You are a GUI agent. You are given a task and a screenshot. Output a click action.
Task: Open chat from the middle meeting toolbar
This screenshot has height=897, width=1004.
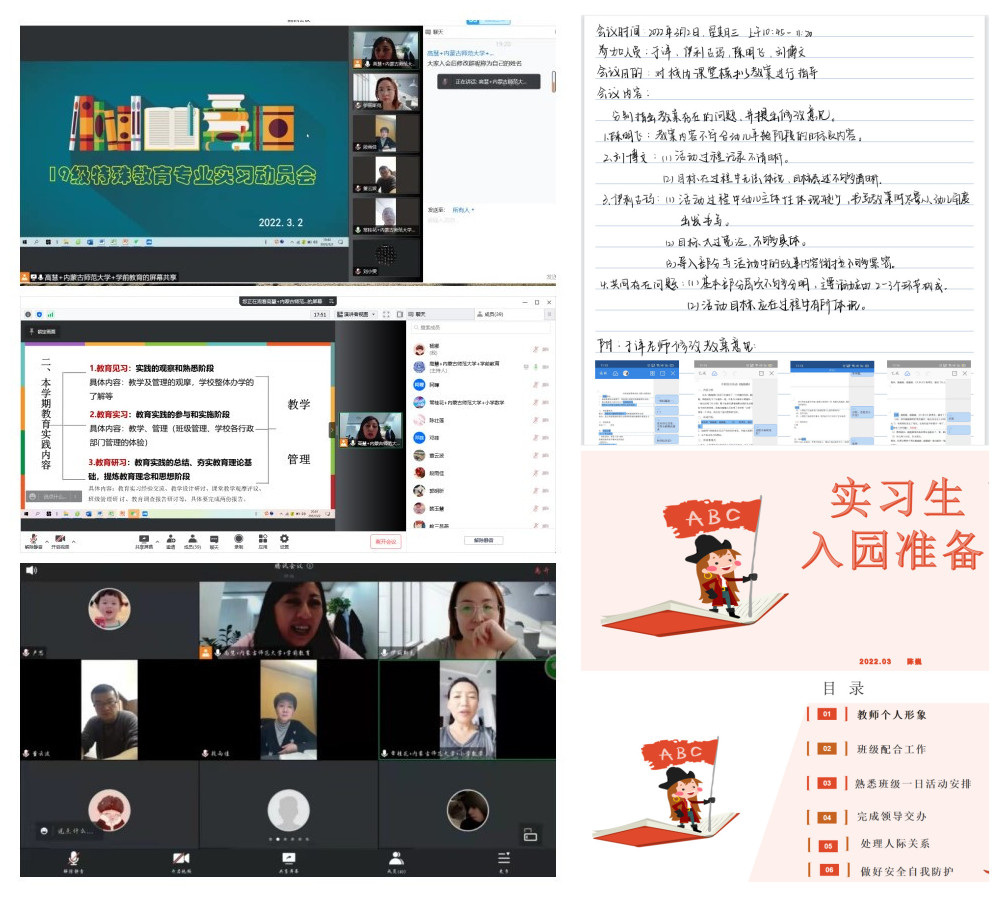pyautogui.click(x=215, y=540)
